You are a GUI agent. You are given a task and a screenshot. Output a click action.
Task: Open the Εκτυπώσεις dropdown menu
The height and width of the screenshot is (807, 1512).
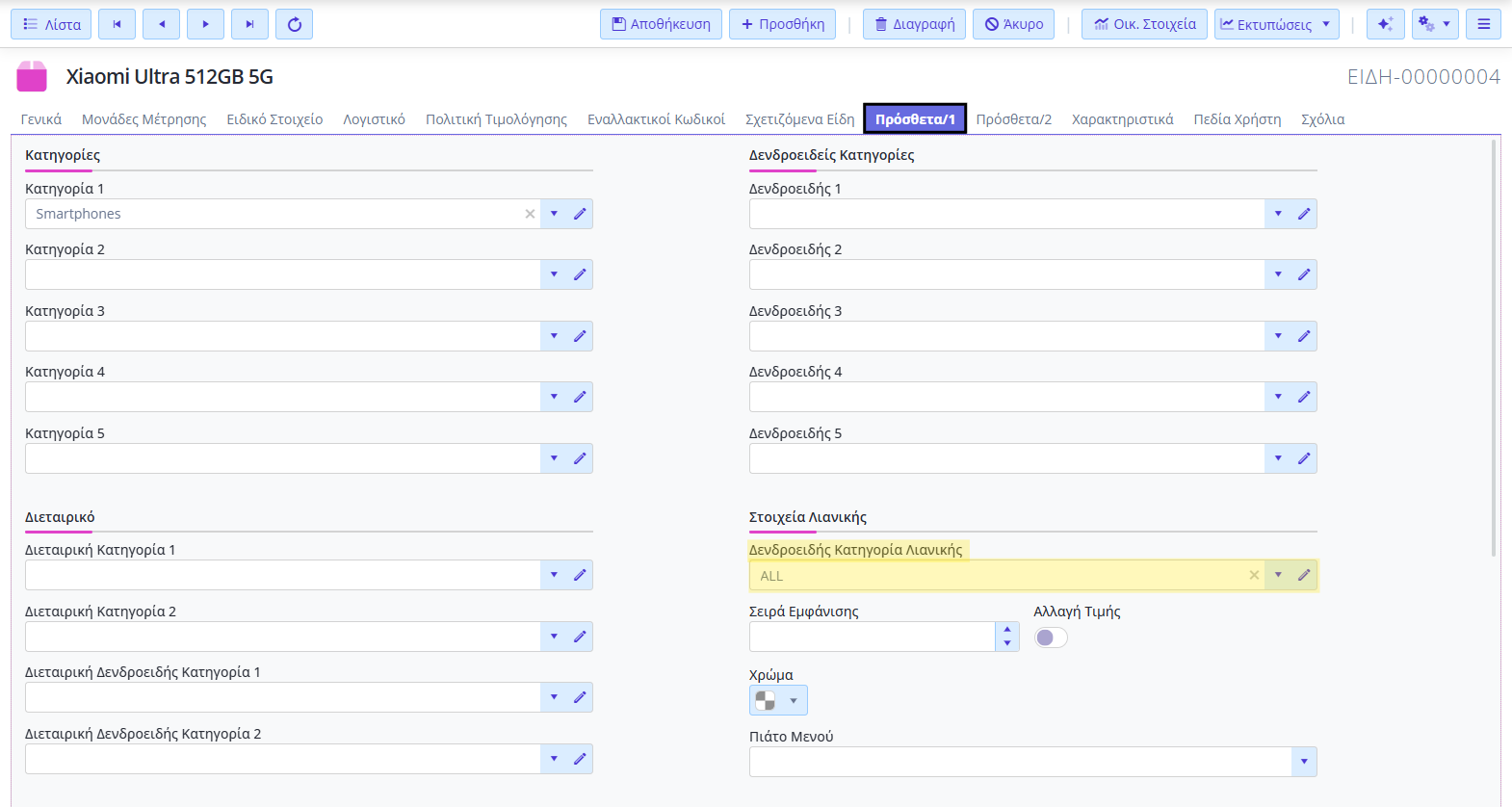tap(1276, 24)
